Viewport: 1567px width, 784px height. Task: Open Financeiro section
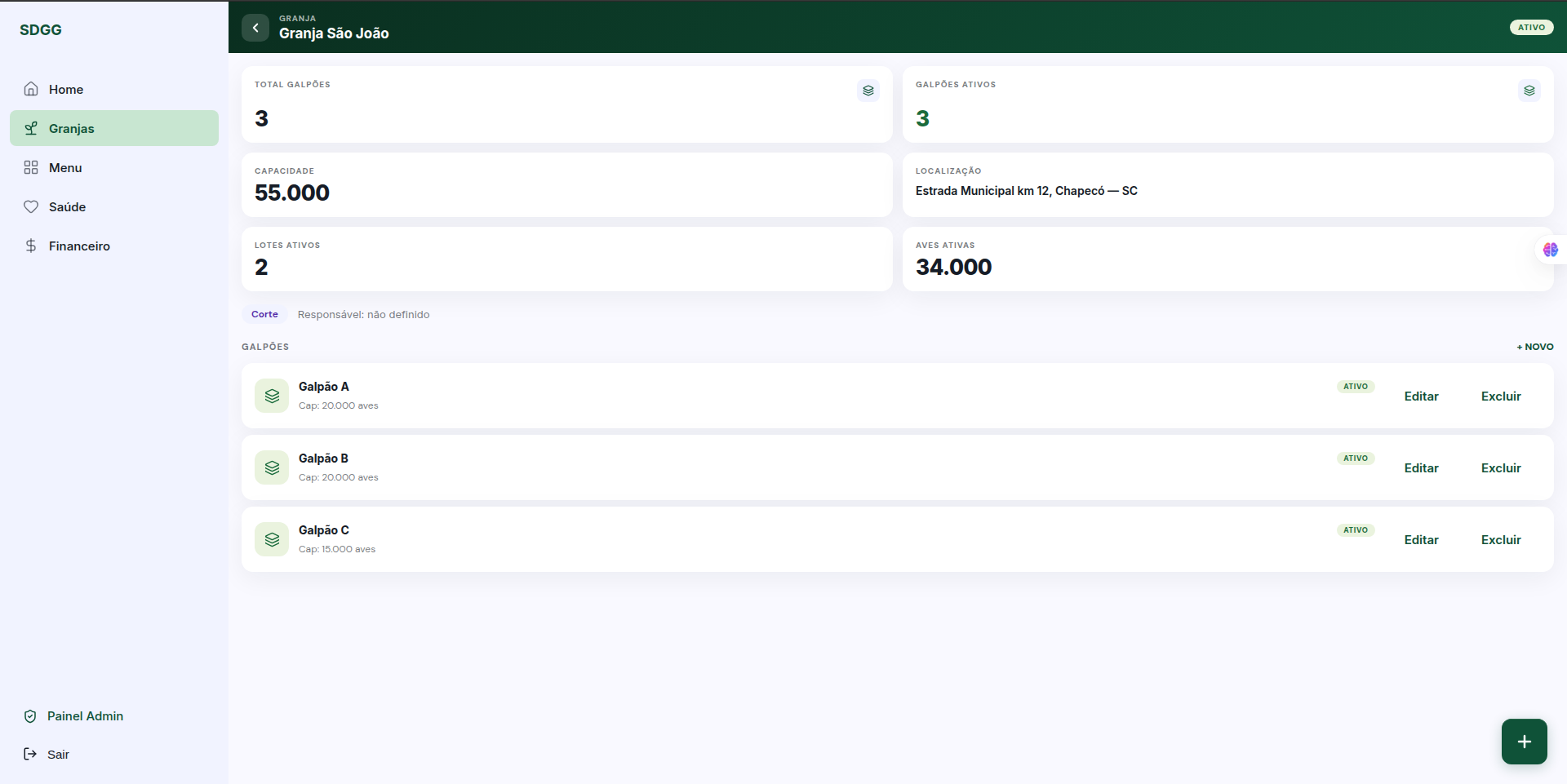114,246
